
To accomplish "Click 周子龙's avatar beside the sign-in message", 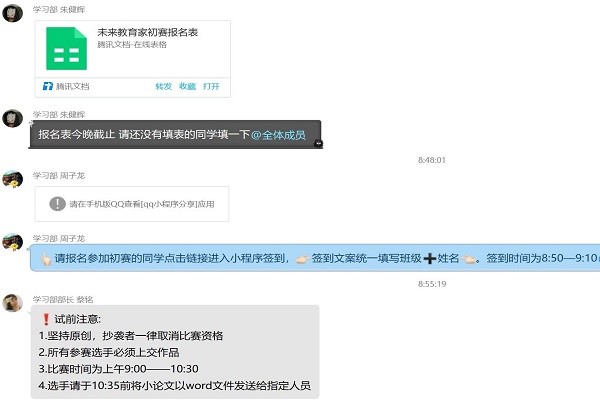I will tap(13, 242).
